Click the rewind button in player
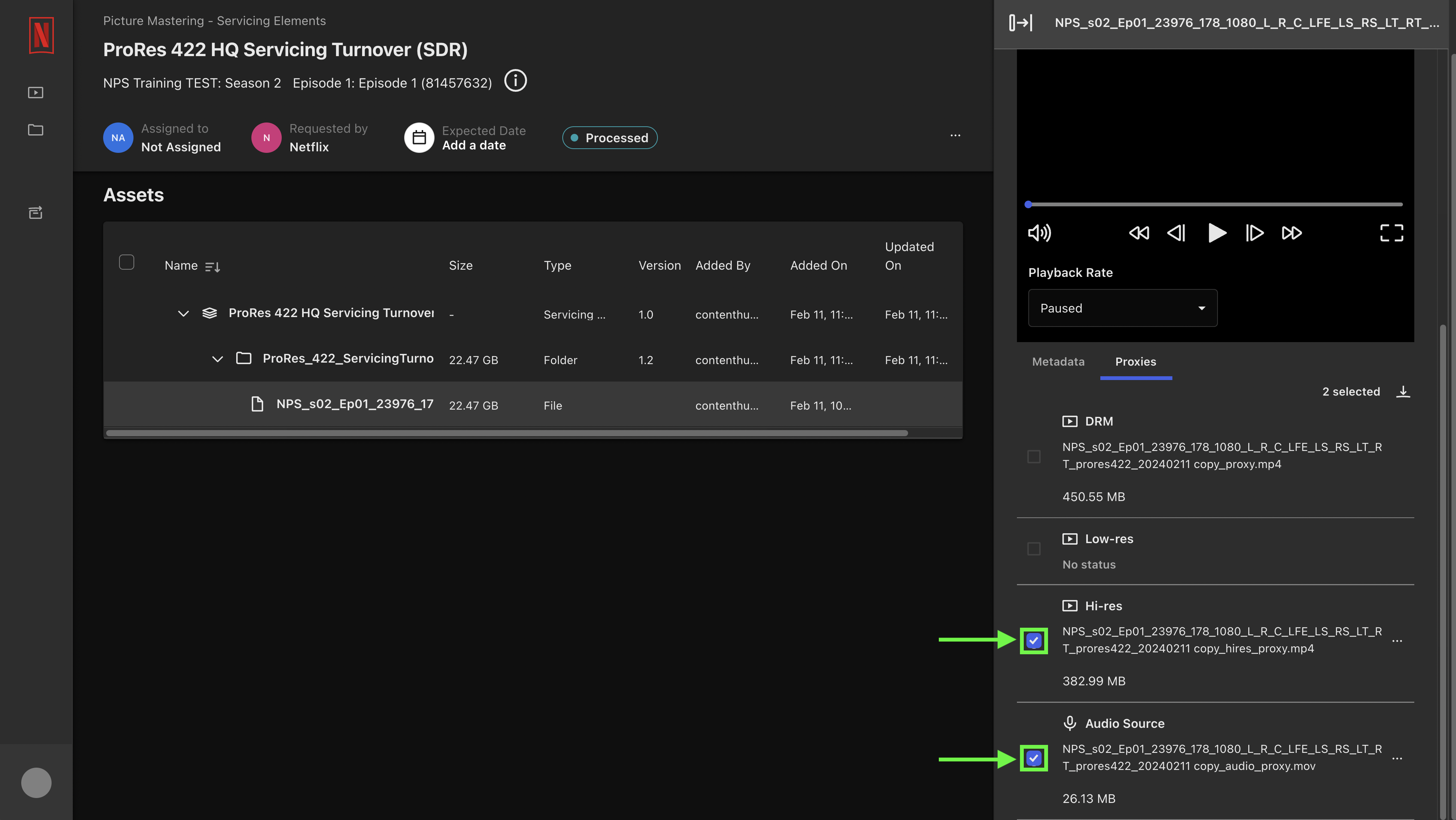1456x820 pixels. tap(1139, 233)
